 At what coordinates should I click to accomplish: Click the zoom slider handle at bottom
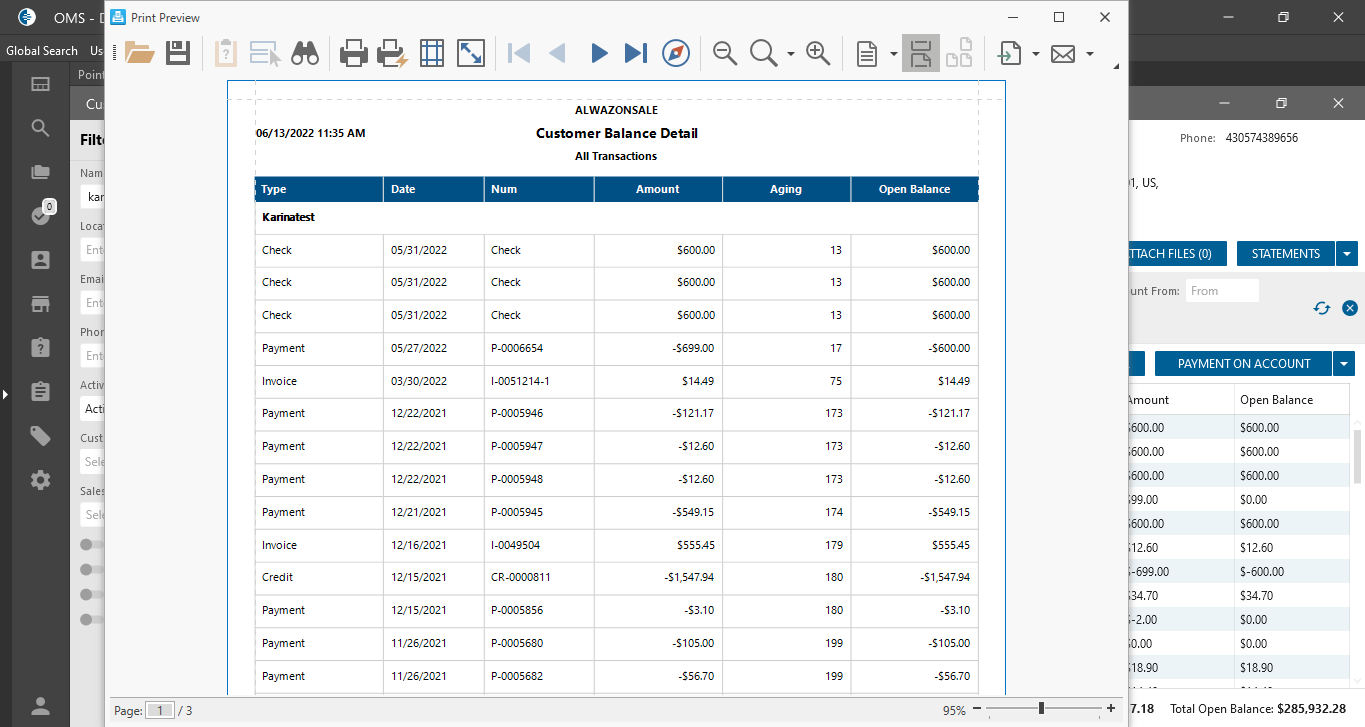click(x=1041, y=709)
